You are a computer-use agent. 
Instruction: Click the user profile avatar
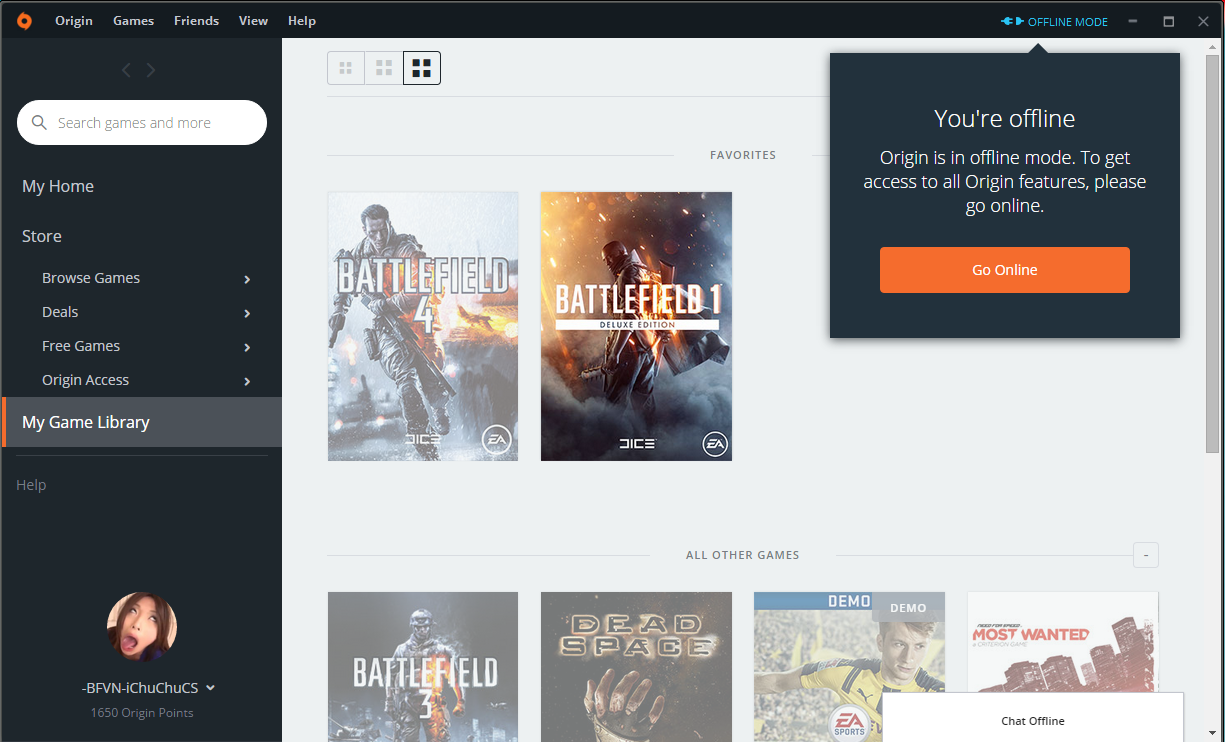142,627
